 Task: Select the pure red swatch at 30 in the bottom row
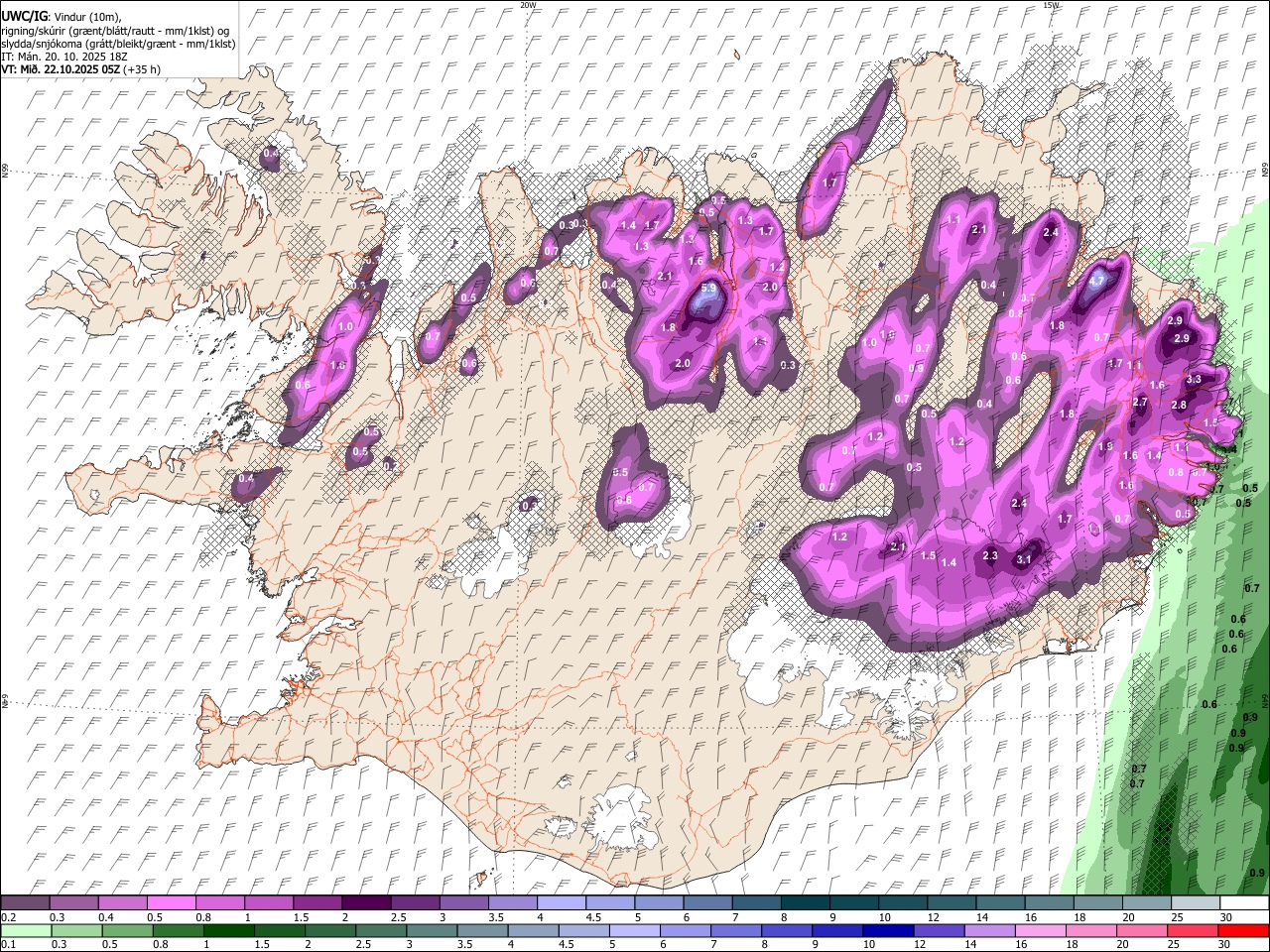pos(1241,931)
